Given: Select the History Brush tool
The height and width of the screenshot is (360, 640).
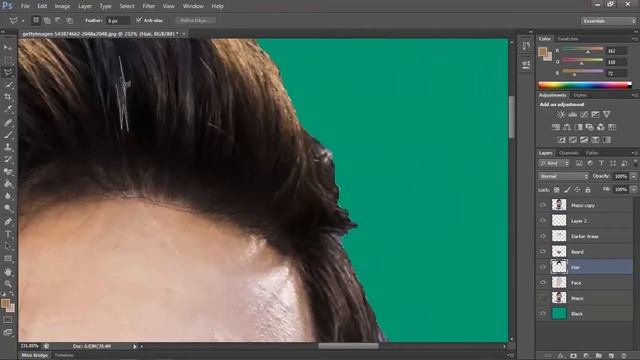Looking at the screenshot, I should pyautogui.click(x=8, y=159).
